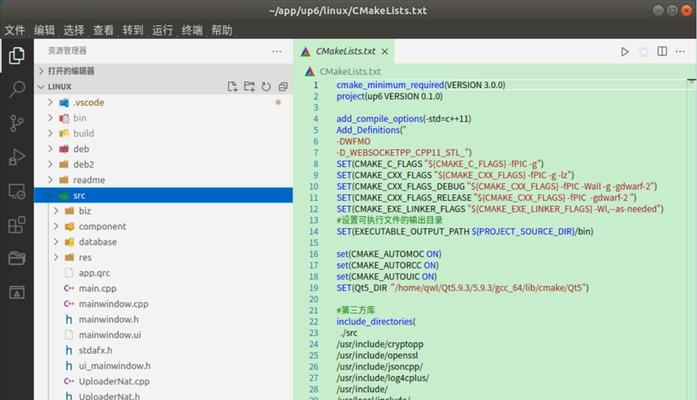Click CMakeLists.txt in the breadcrumb bar
The height and width of the screenshot is (400, 697).
coord(350,71)
